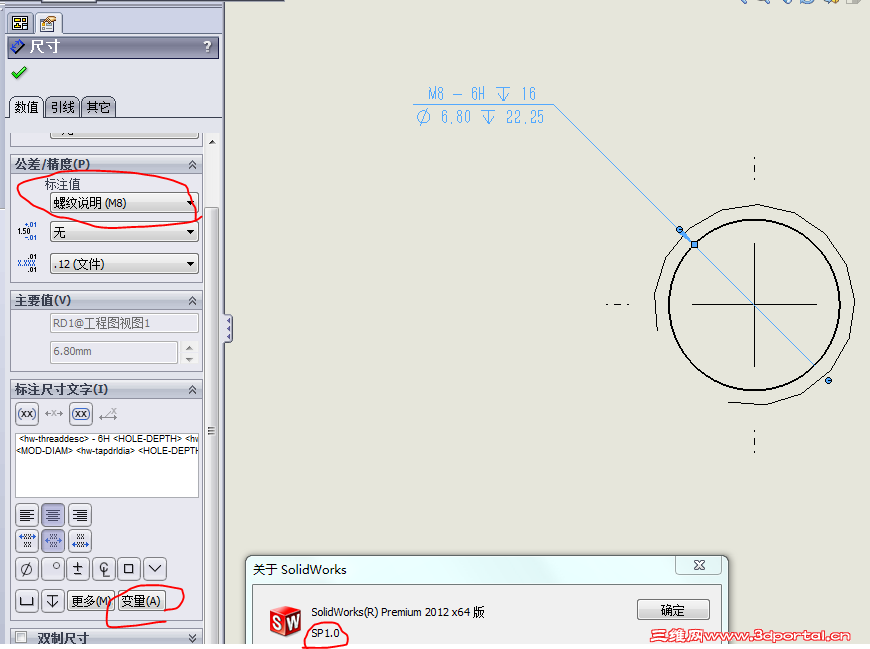Insert the diameter symbol
This screenshot has height=649, width=870.
pos(27,569)
